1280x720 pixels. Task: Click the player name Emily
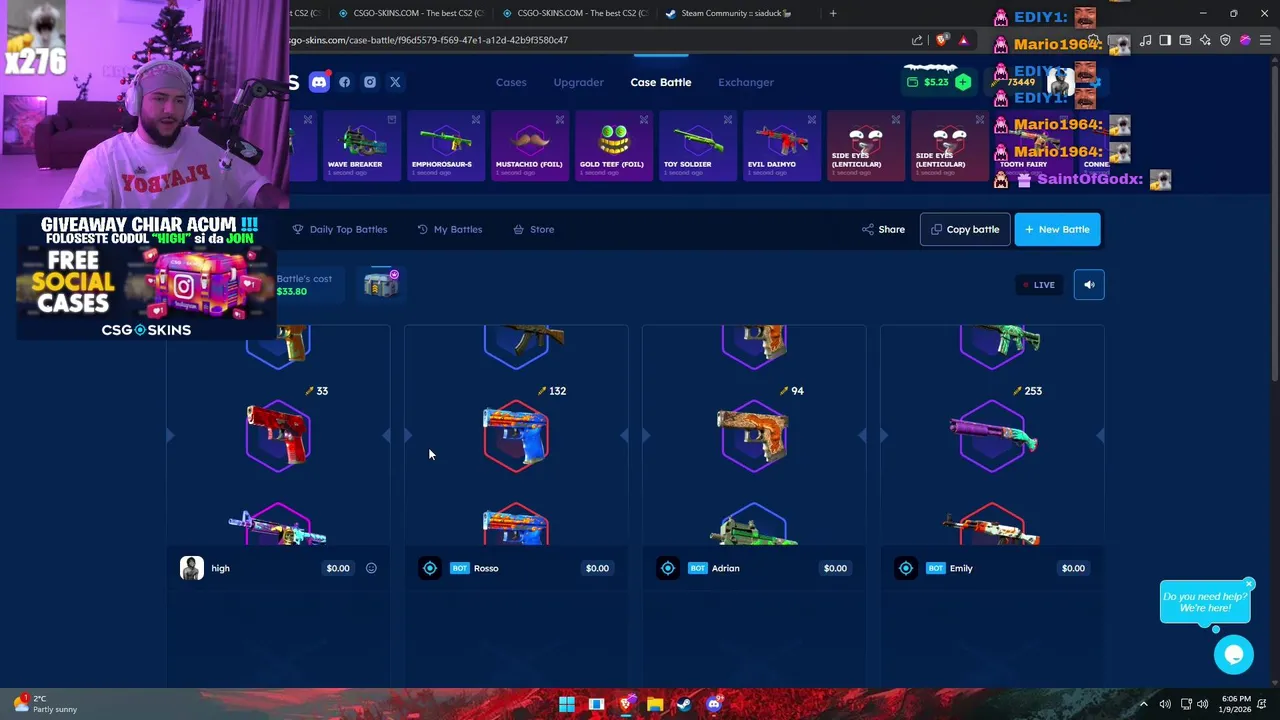point(961,568)
